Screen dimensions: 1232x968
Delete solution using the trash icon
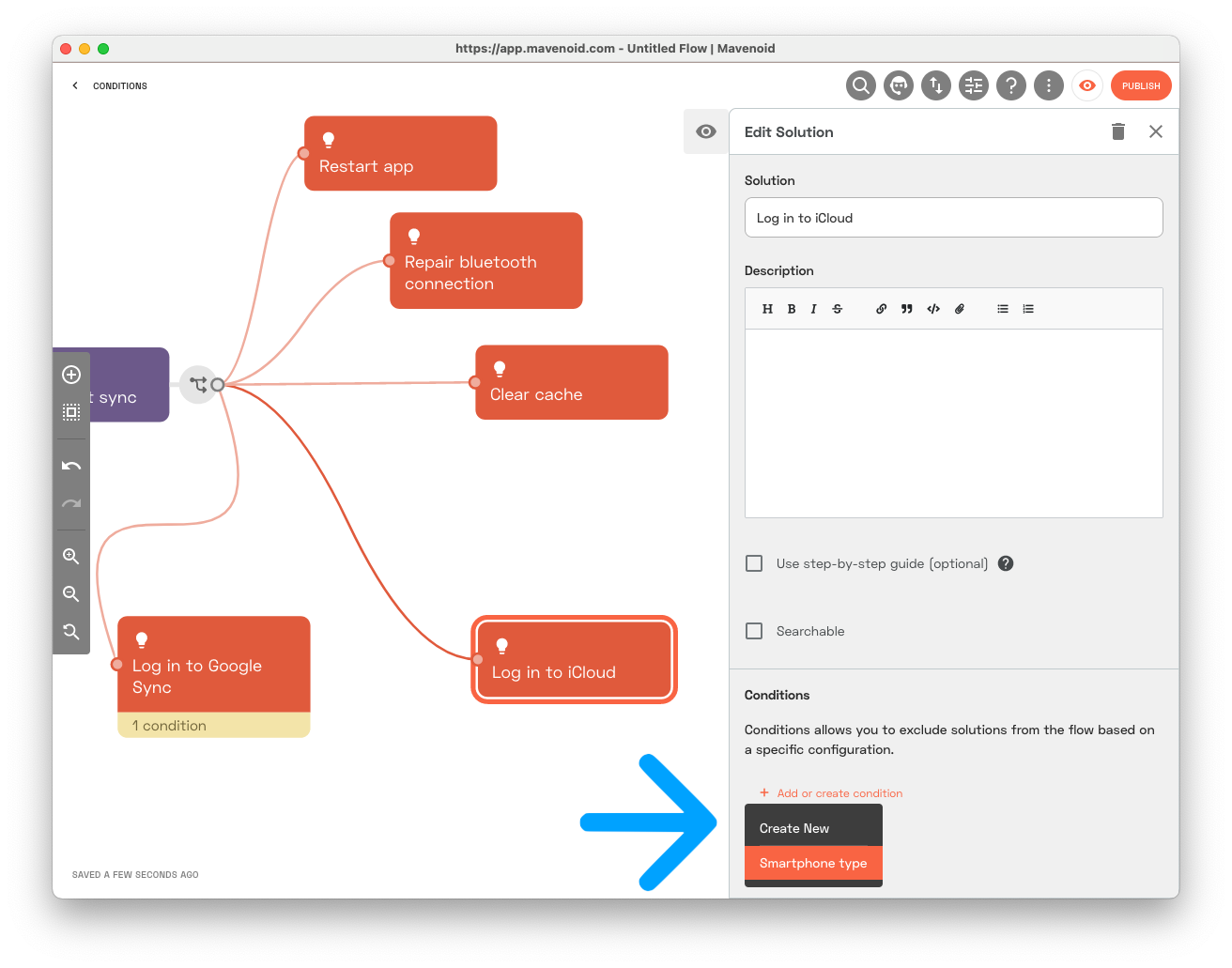click(x=1117, y=131)
